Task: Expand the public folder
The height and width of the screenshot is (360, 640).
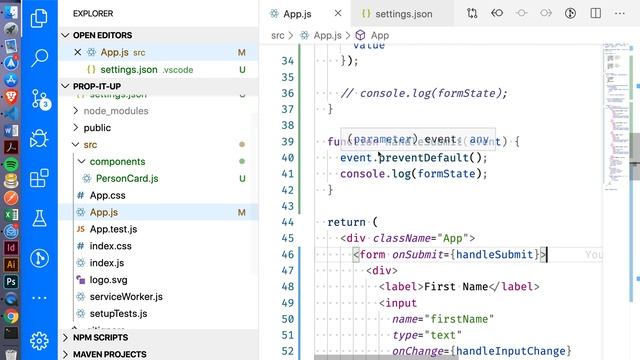Action: pyautogui.click(x=97, y=128)
